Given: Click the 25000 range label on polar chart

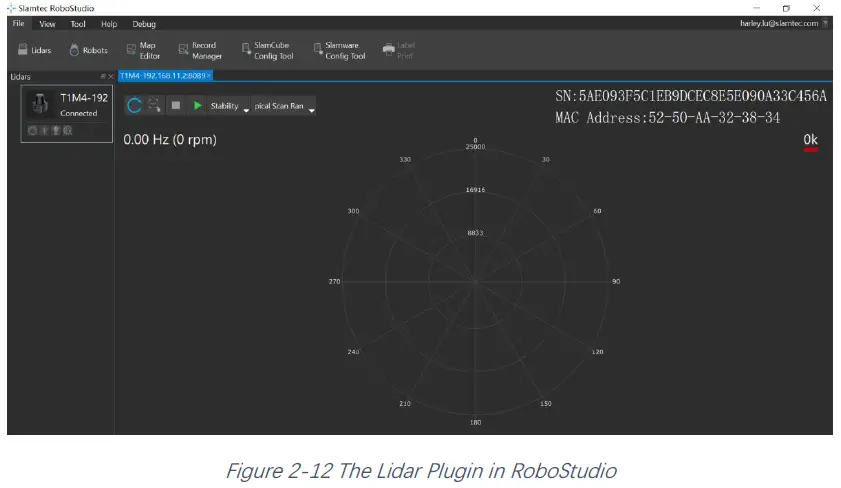Looking at the screenshot, I should (x=475, y=146).
